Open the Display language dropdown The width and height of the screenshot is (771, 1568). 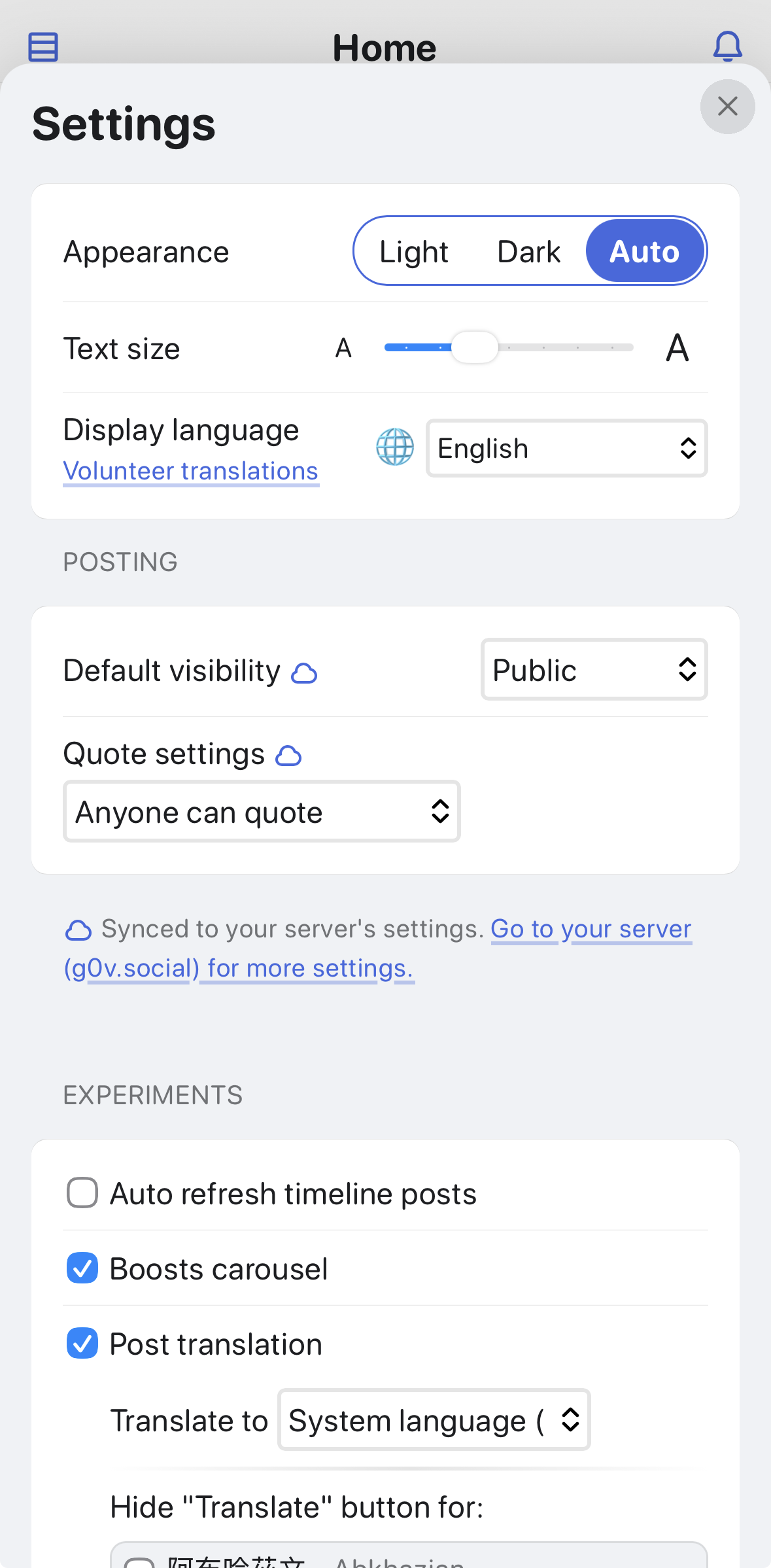click(566, 448)
